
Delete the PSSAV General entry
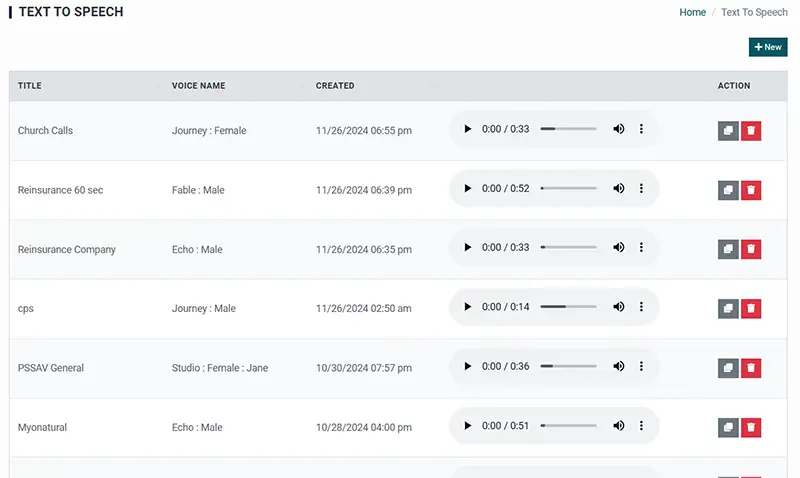point(751,368)
